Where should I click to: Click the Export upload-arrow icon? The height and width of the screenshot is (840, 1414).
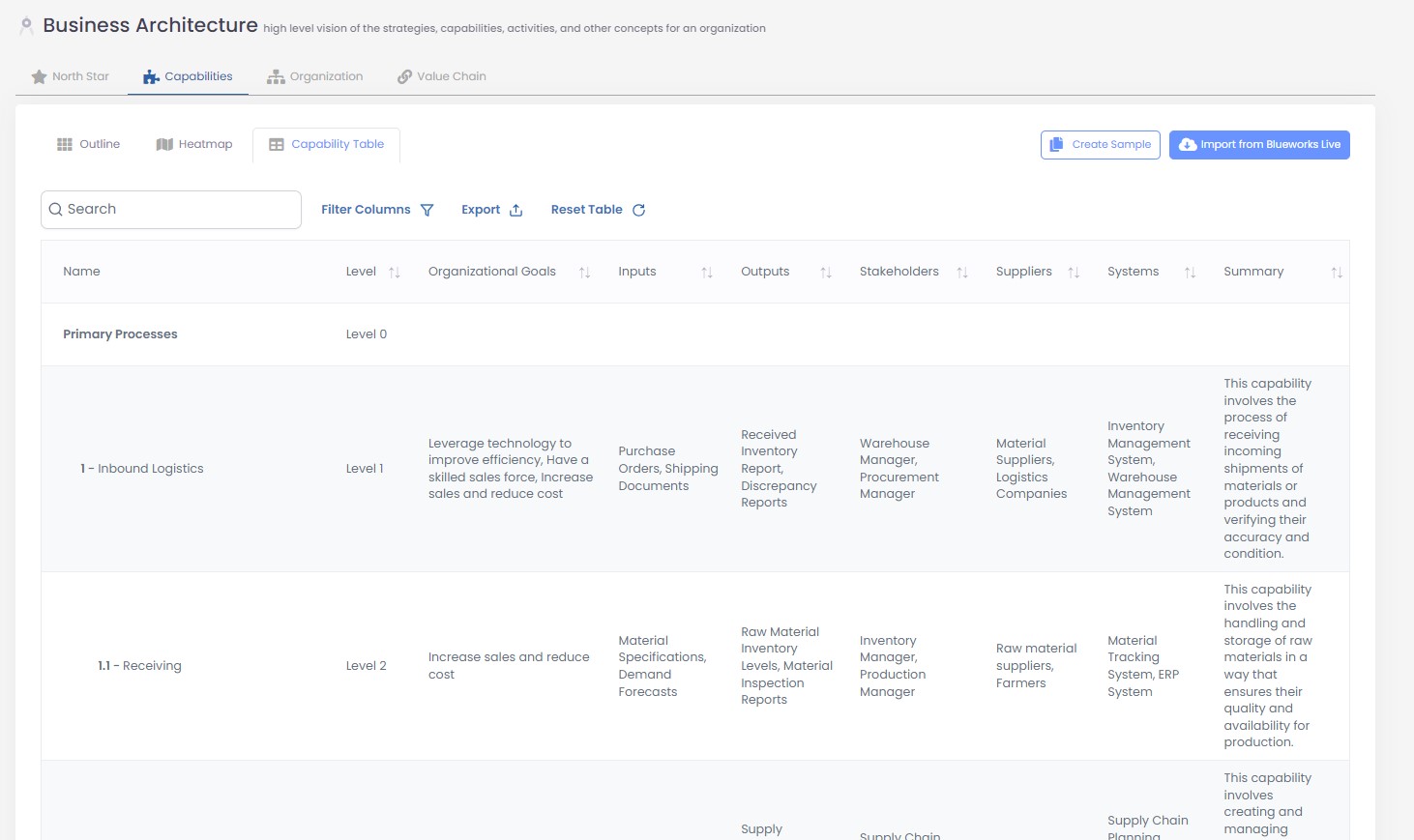[x=516, y=210]
